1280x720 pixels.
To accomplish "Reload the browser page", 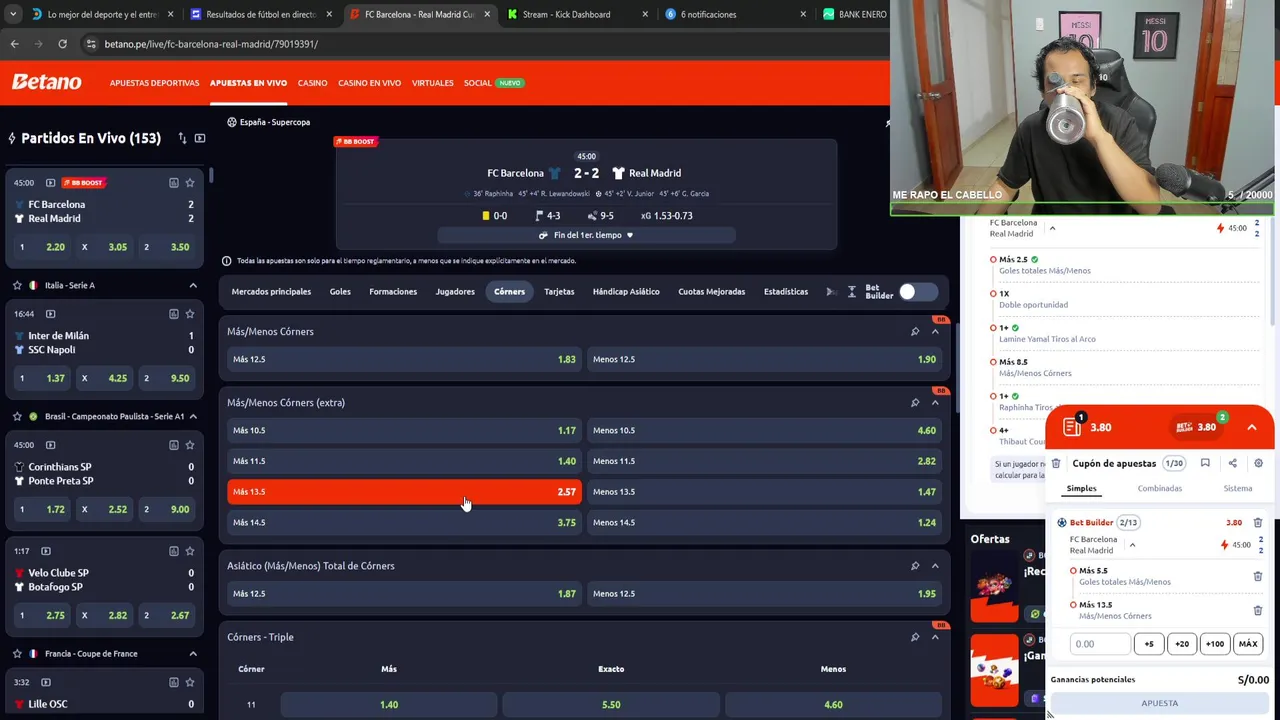I will (x=62, y=44).
